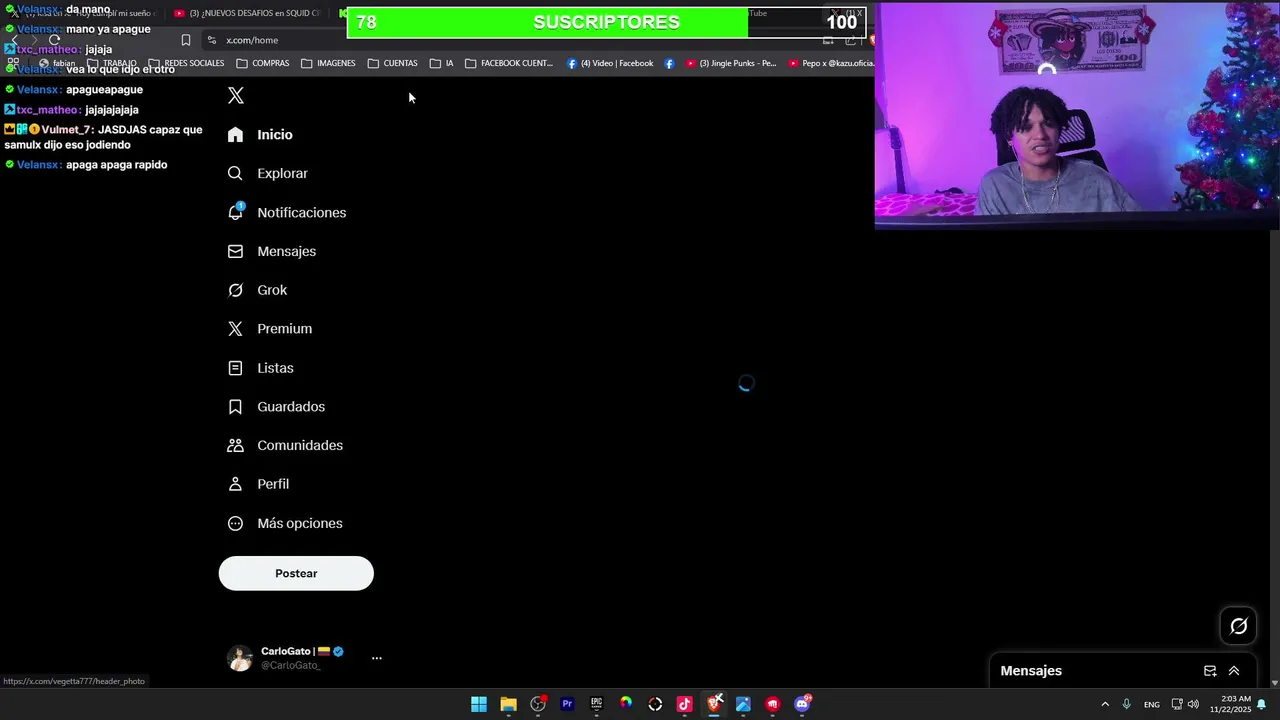1280x720 pixels.
Task: Click the Comunidades people icon
Action: (x=235, y=446)
